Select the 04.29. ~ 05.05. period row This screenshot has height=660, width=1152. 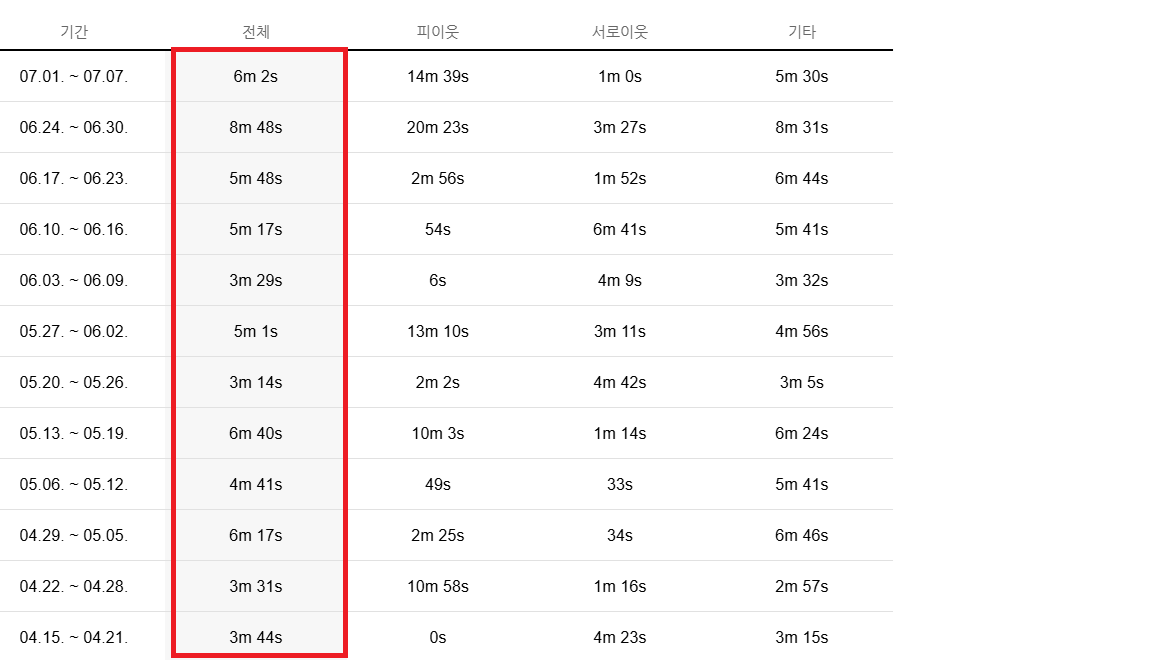pyautogui.click(x=74, y=535)
